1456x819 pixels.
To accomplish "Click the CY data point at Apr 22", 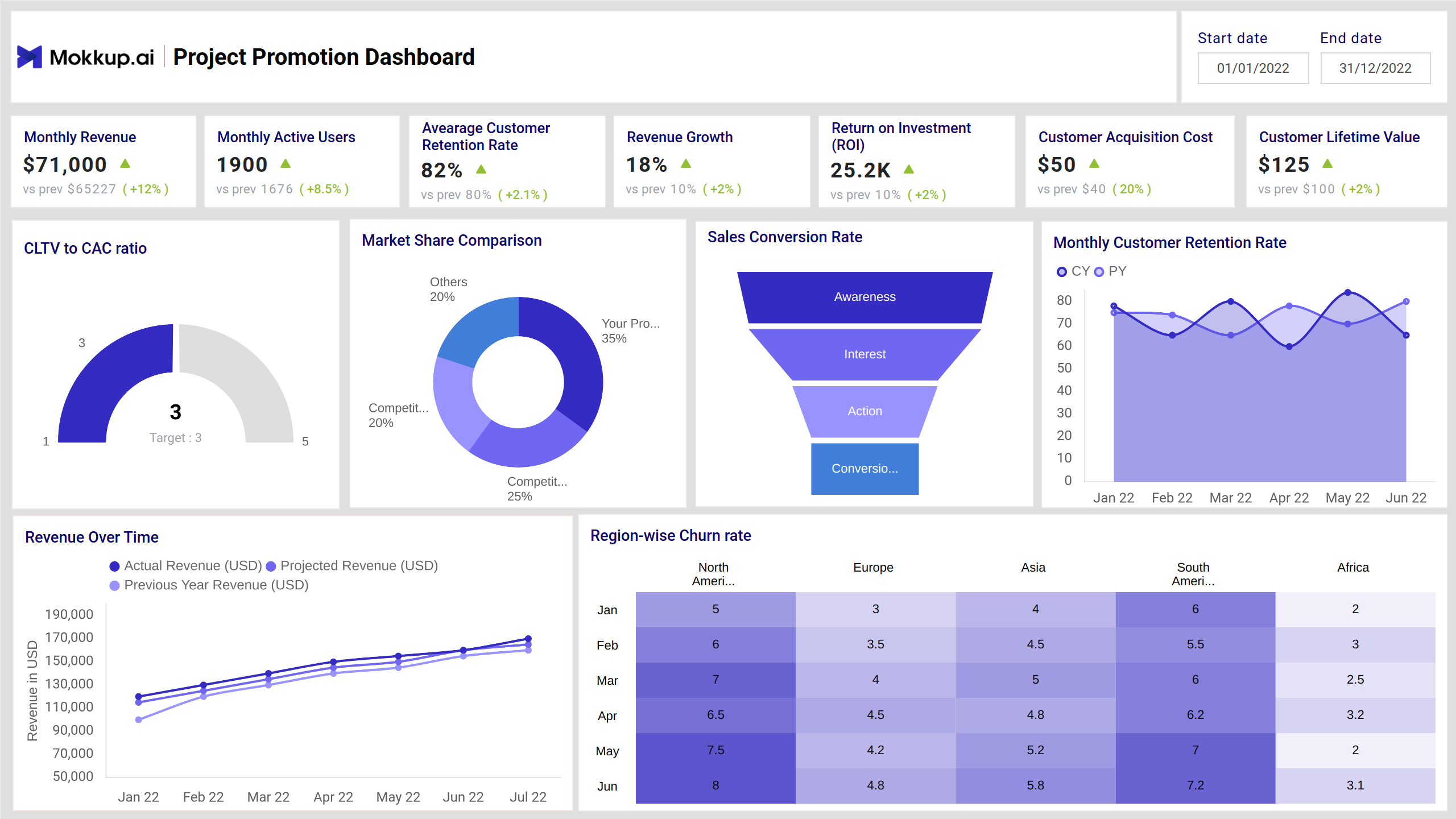I will point(1289,346).
